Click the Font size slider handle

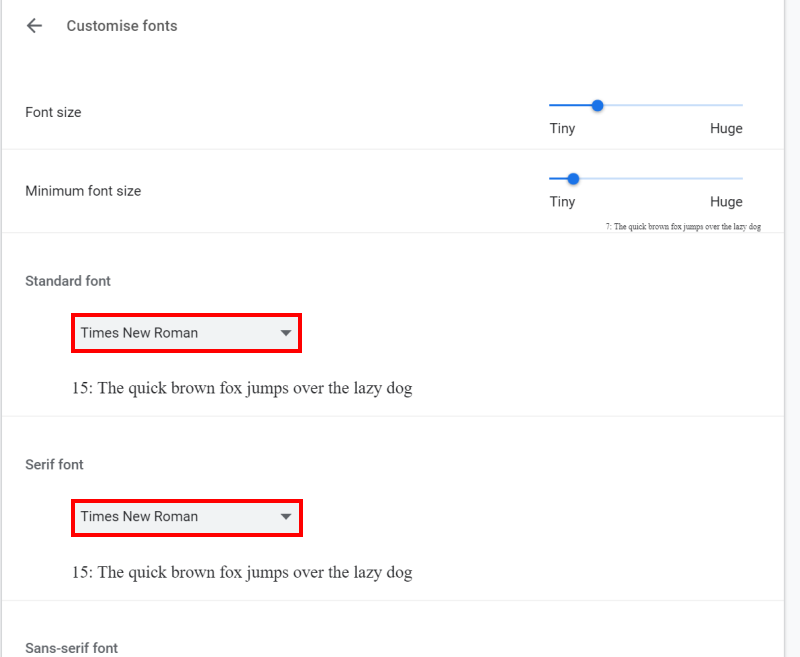pyautogui.click(x=597, y=106)
